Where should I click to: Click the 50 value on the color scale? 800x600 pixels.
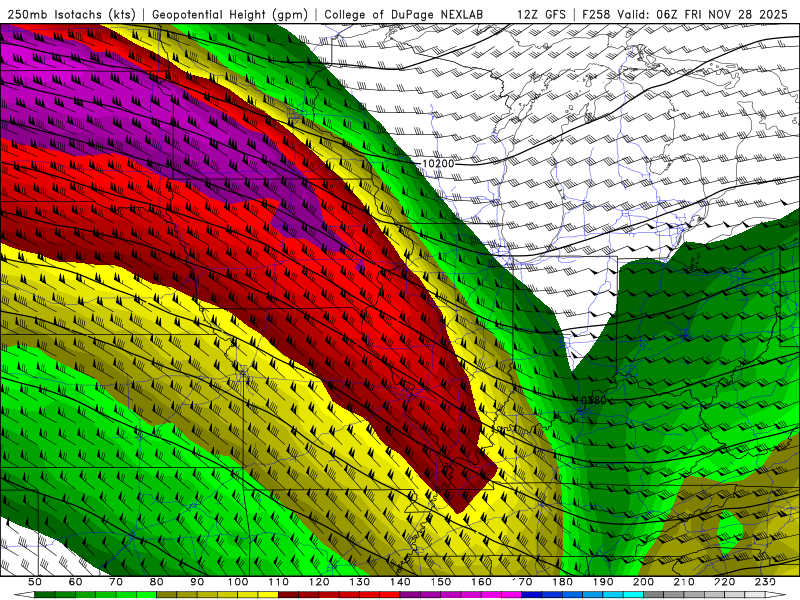[35, 582]
